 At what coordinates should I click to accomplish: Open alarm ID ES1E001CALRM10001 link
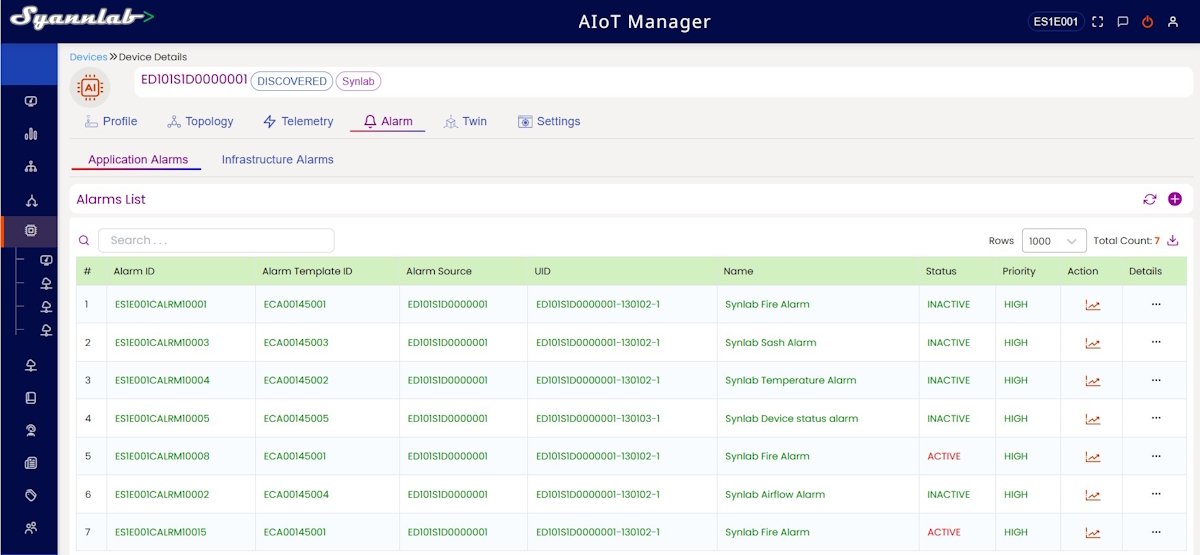click(x=161, y=304)
